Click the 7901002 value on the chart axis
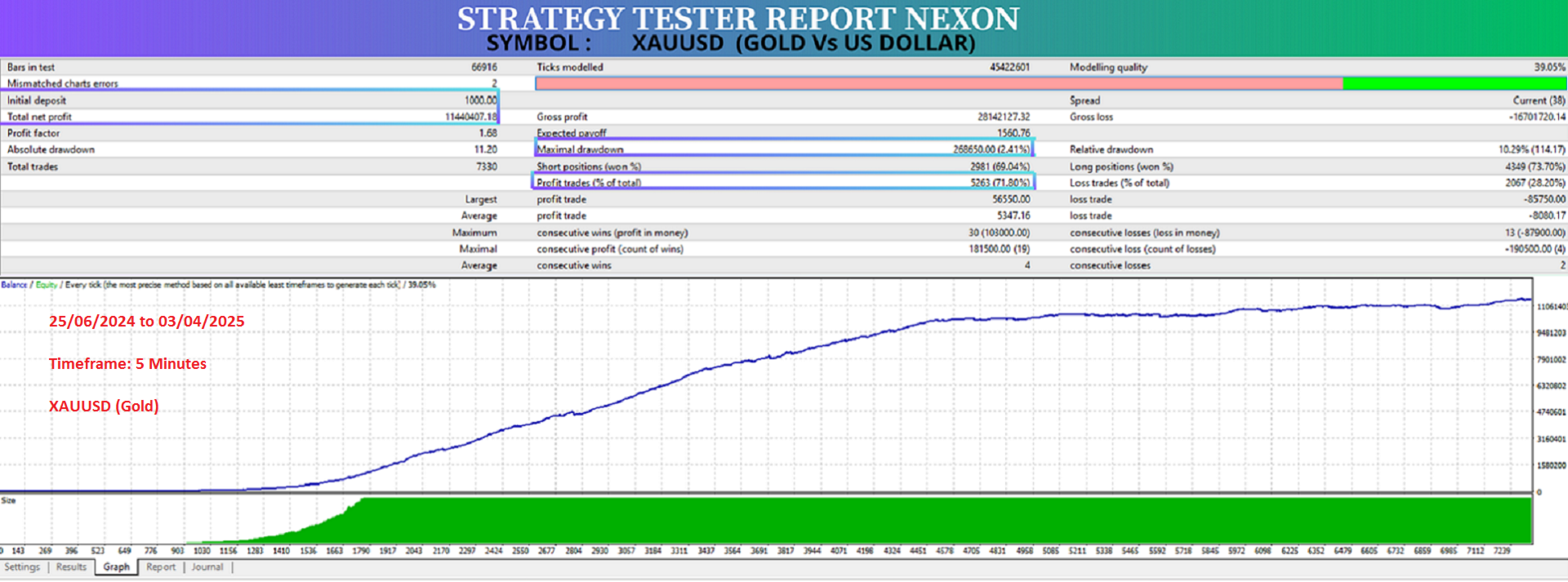 pos(1552,360)
